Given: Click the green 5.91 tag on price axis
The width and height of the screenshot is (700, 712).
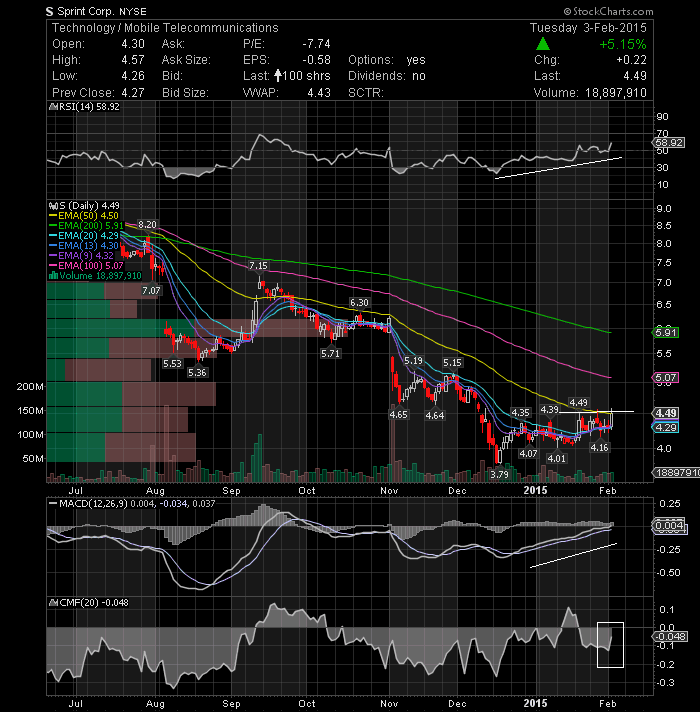Looking at the screenshot, I should pos(665,332).
